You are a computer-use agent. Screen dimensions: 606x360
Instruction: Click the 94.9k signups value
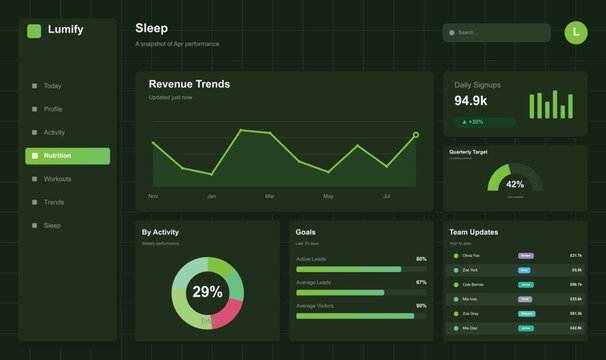click(470, 101)
